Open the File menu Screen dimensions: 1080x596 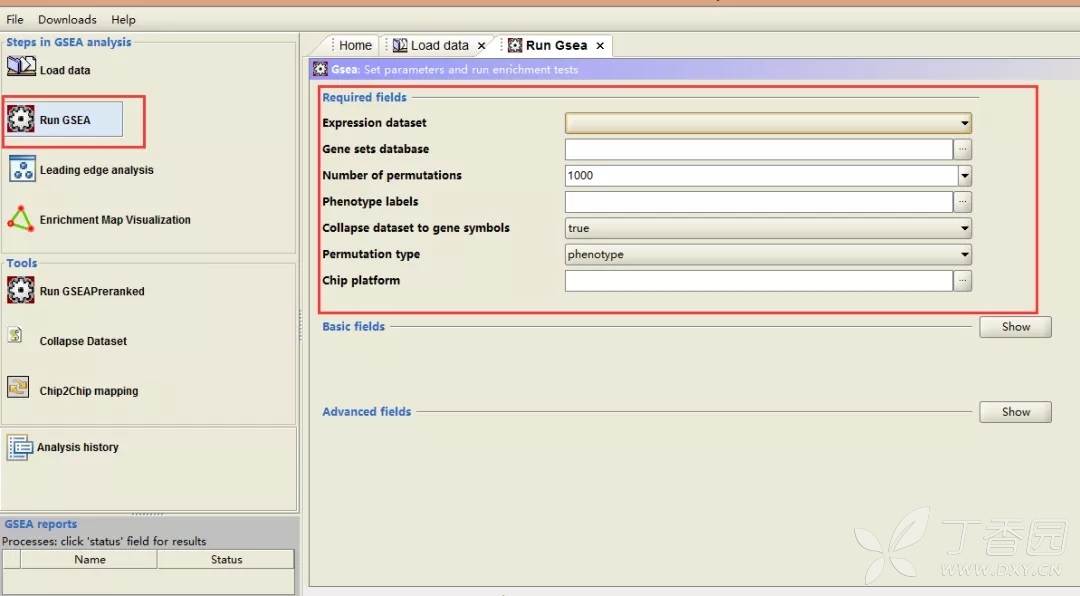[14, 19]
